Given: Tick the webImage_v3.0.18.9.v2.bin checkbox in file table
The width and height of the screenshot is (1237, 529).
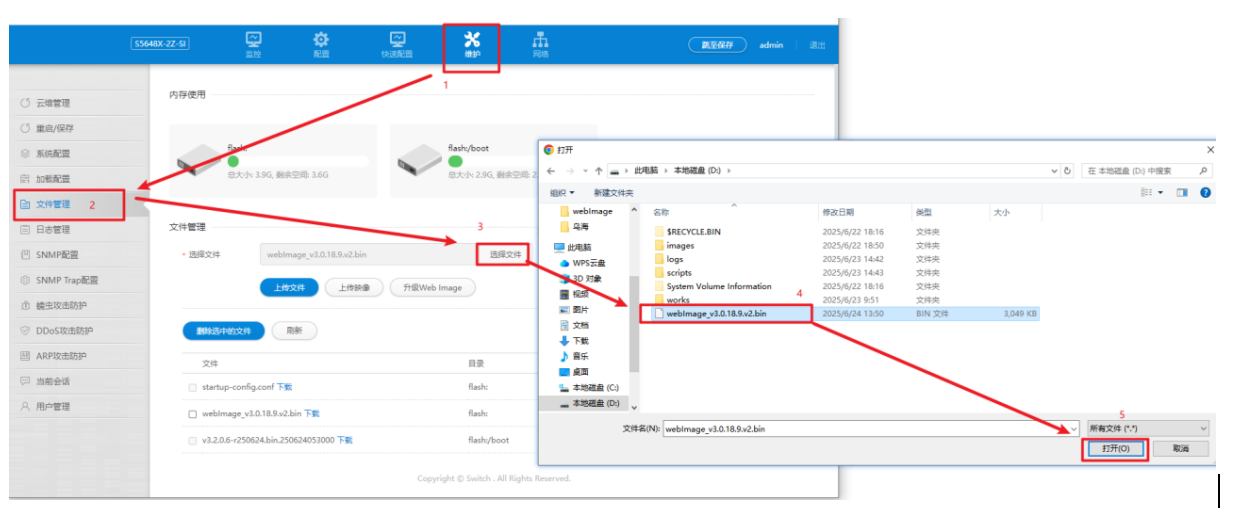Looking at the screenshot, I should point(193,413).
